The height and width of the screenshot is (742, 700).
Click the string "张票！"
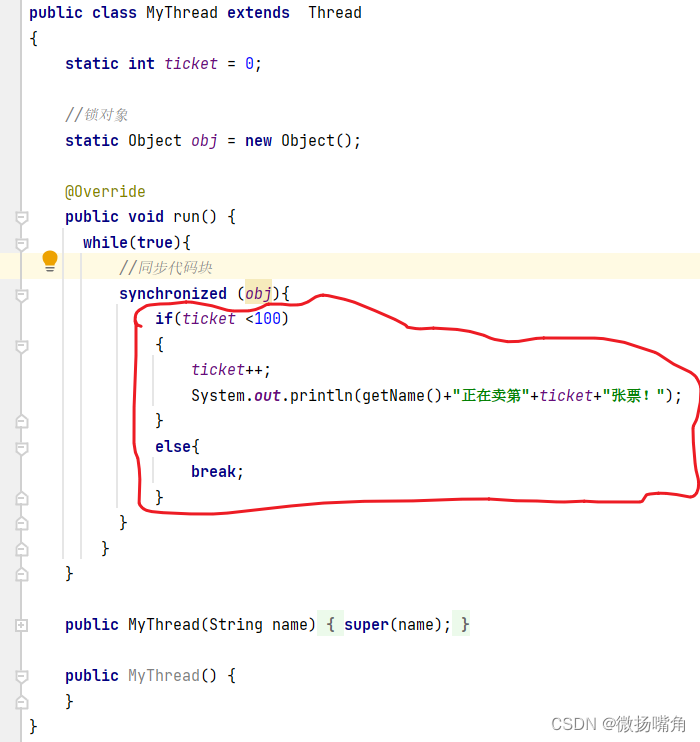point(634,396)
